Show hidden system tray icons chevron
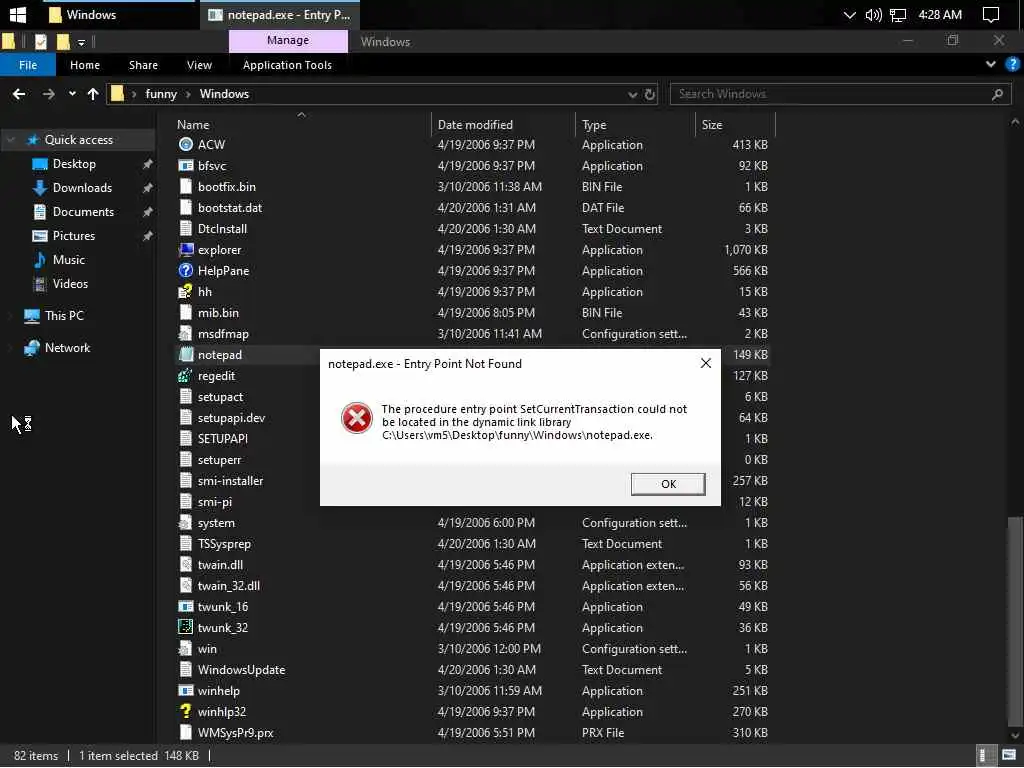The height and width of the screenshot is (768, 1024). point(849,15)
